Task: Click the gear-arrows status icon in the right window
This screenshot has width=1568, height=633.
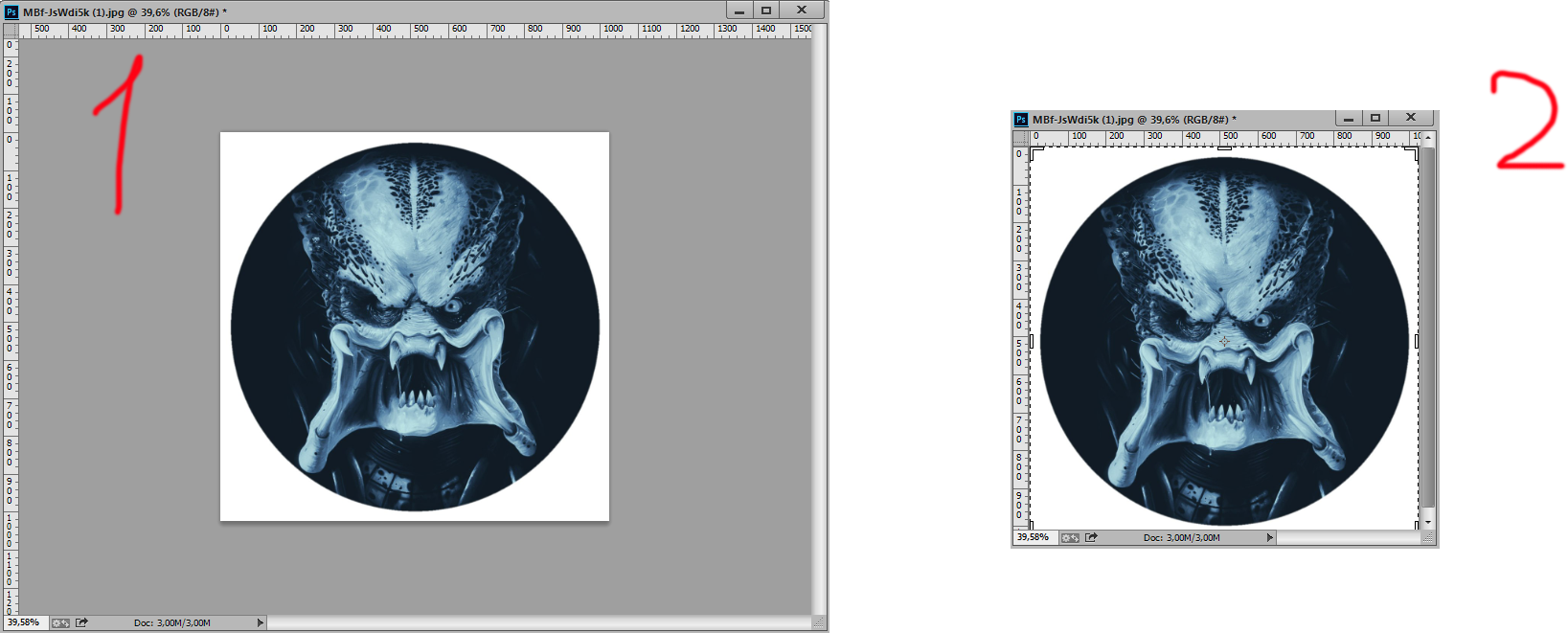Action: tap(1070, 538)
